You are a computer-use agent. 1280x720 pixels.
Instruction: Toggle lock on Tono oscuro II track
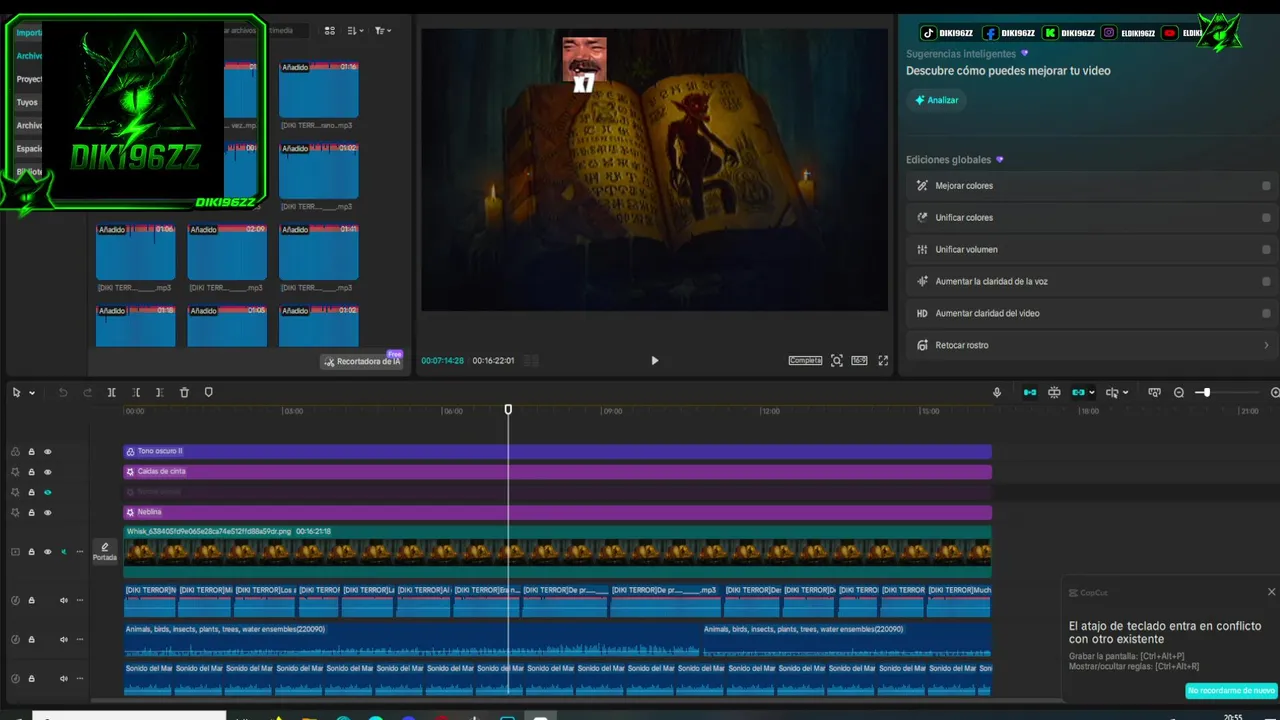tap(31, 452)
